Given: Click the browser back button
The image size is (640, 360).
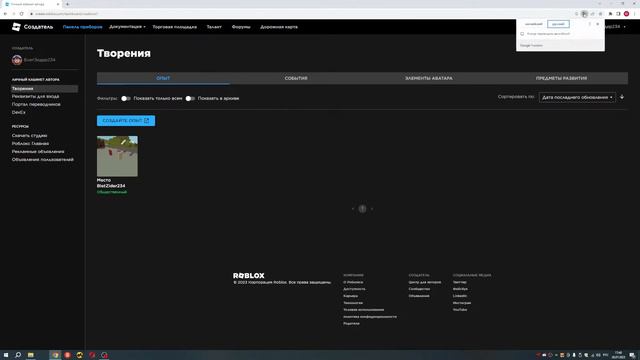Looking at the screenshot, I should pos(5,14).
